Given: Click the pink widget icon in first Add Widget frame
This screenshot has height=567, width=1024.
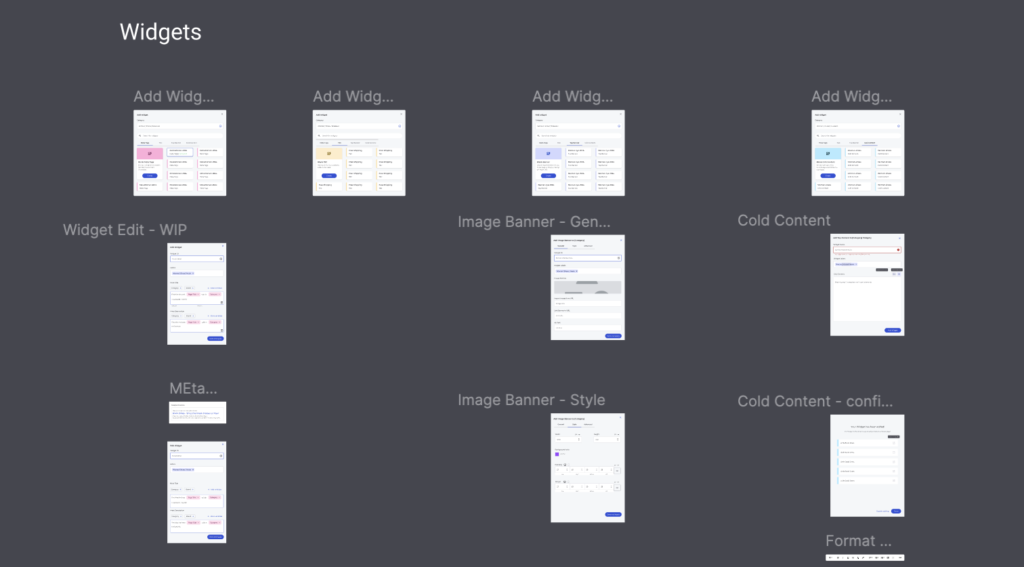Looking at the screenshot, I should pyautogui.click(x=150, y=153).
